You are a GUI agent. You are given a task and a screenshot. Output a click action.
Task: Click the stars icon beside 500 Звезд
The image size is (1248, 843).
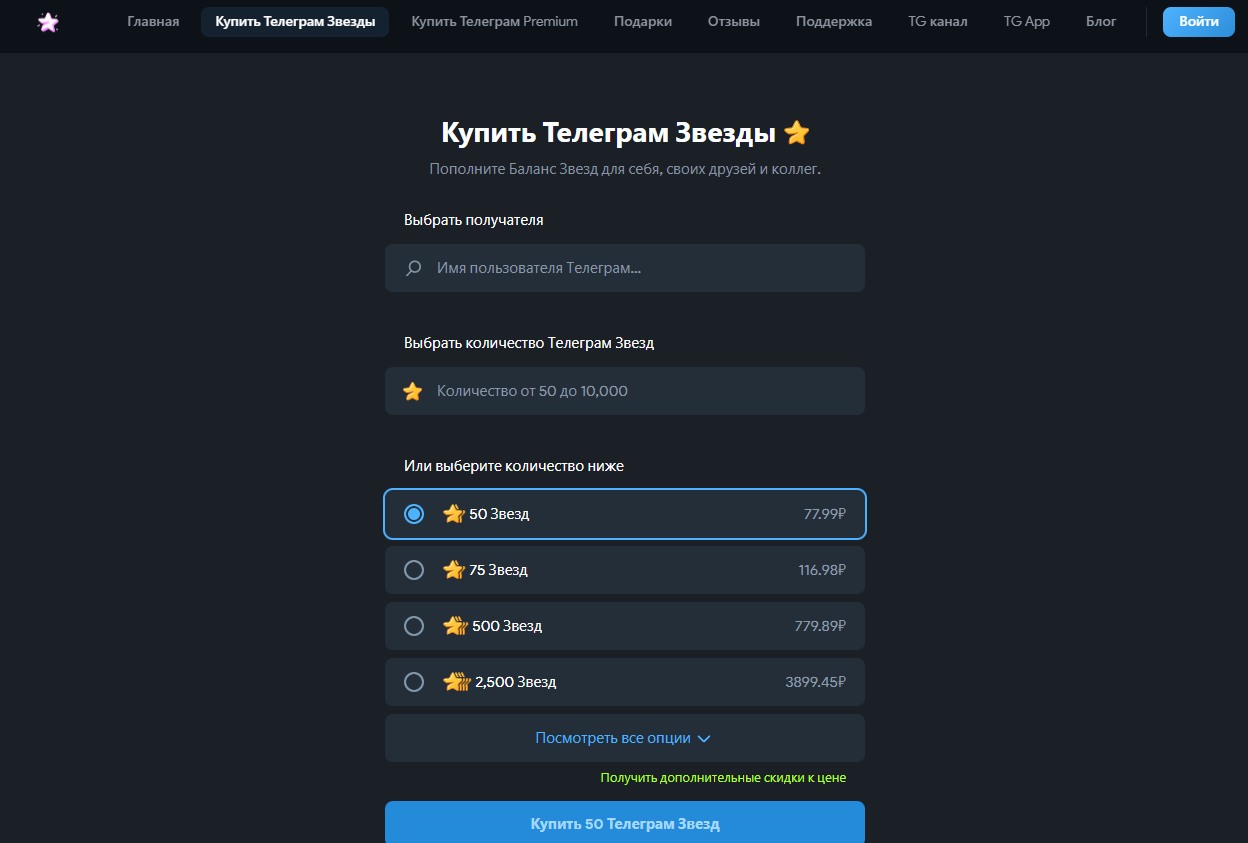click(x=455, y=626)
